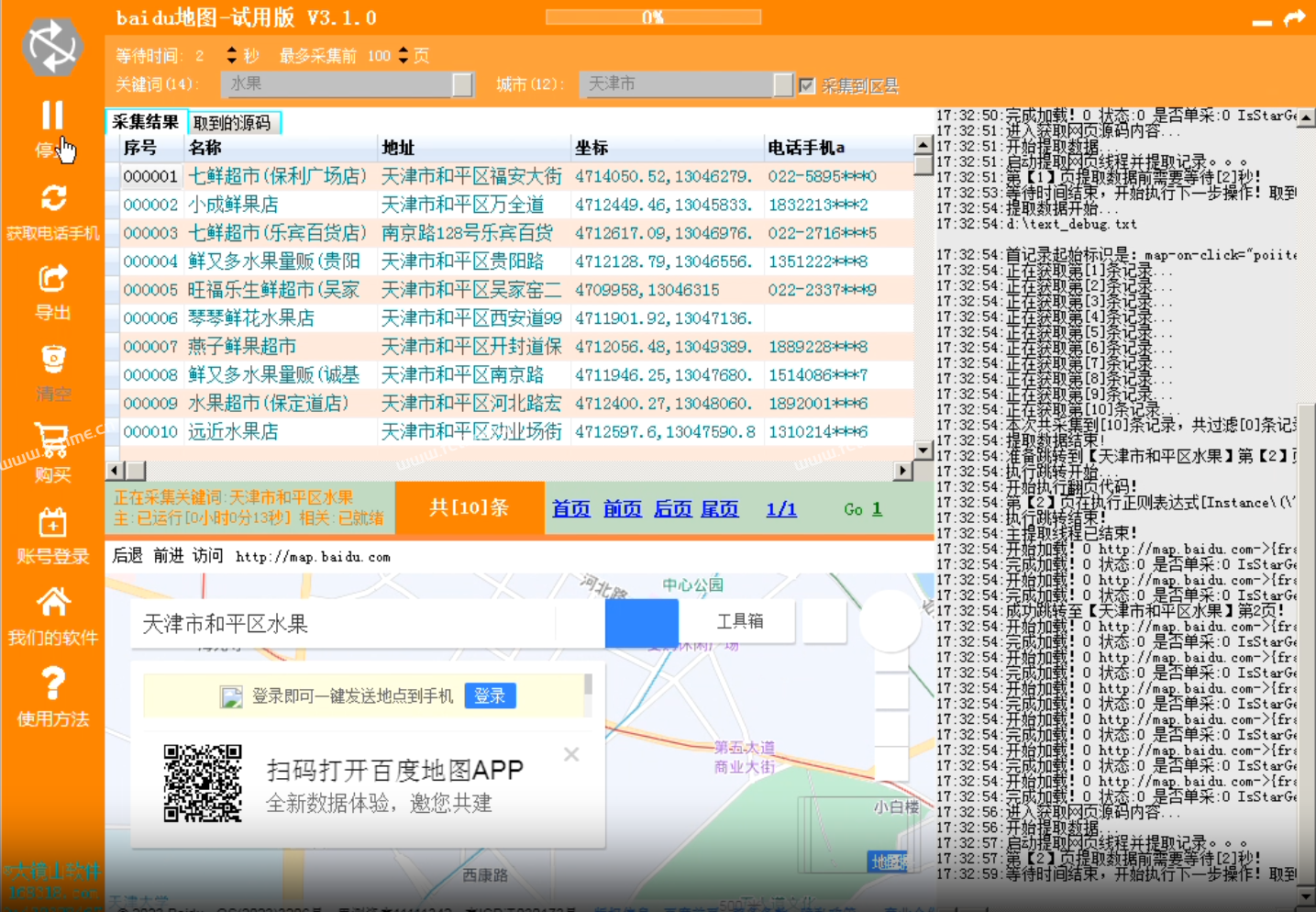This screenshot has width=1316, height=912.
Task: Minimize the baidu map tool window
Action: coord(1262,22)
